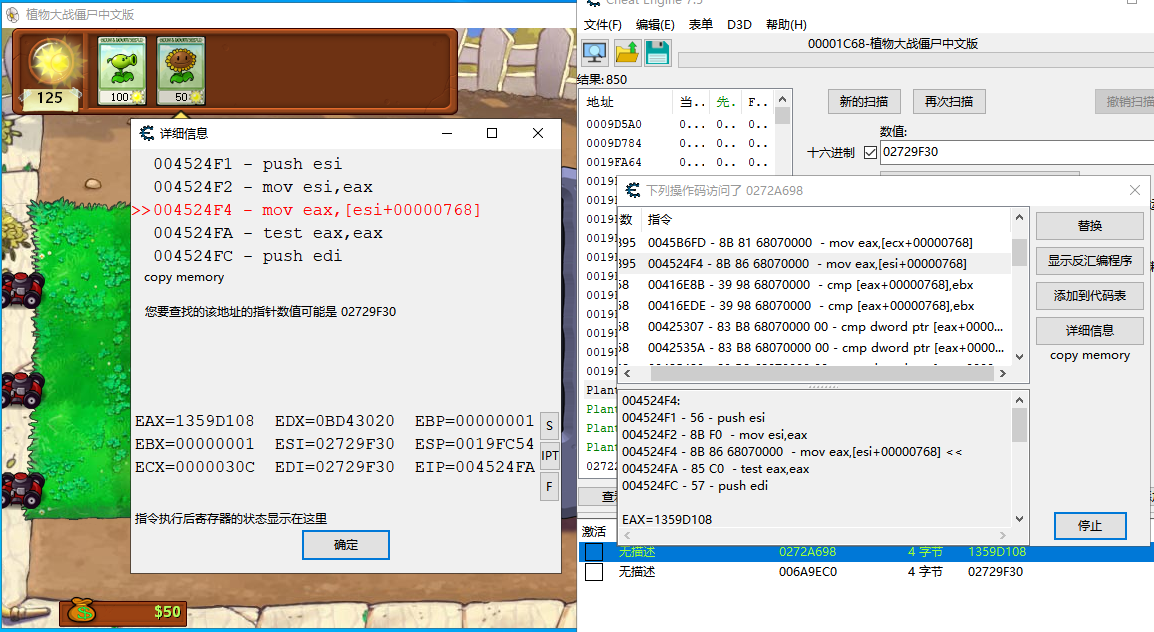This screenshot has width=1154, height=632.
Task: Click the open file folder icon
Action: pos(627,53)
